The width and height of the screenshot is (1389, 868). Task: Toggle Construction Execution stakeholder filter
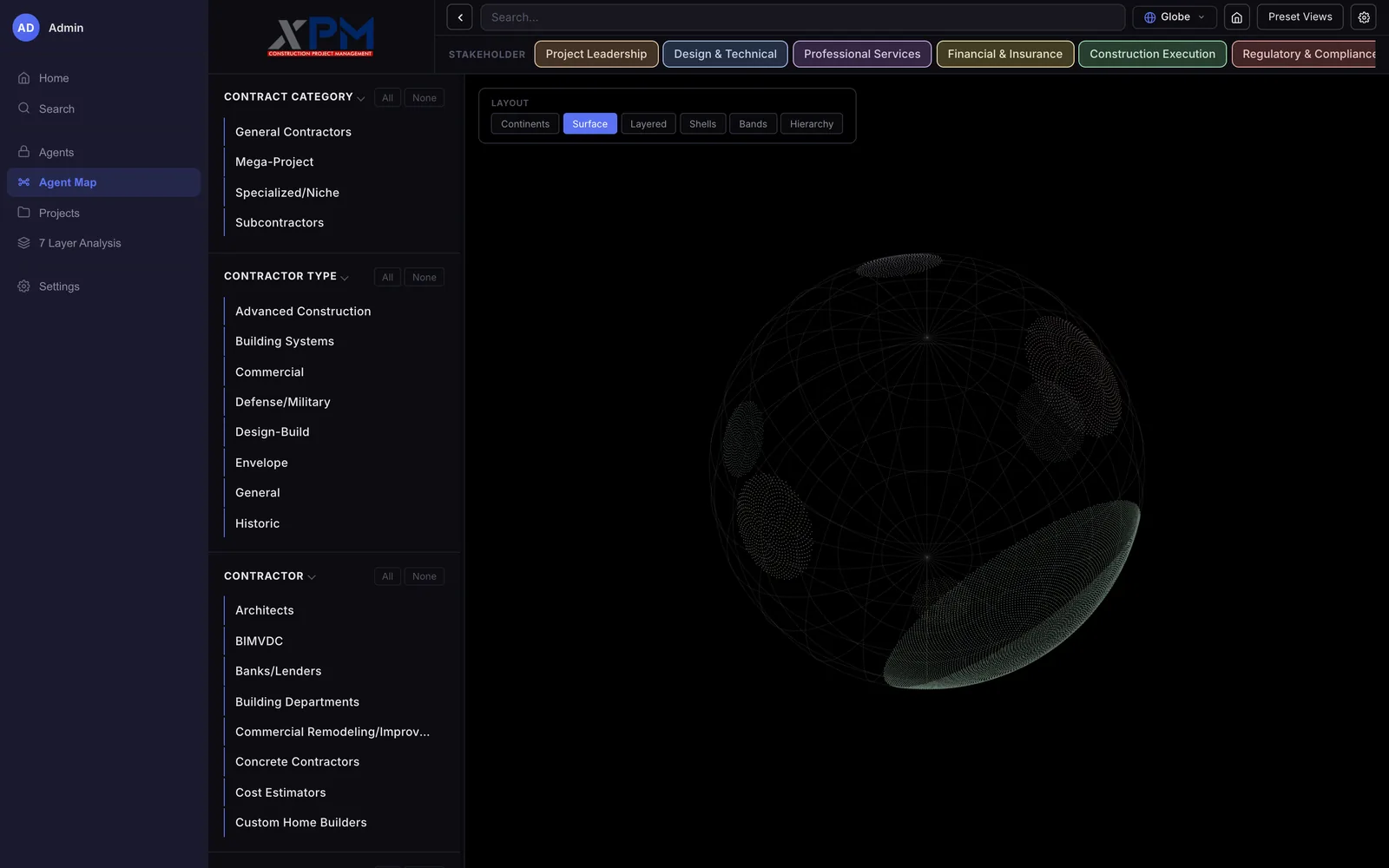[1152, 54]
